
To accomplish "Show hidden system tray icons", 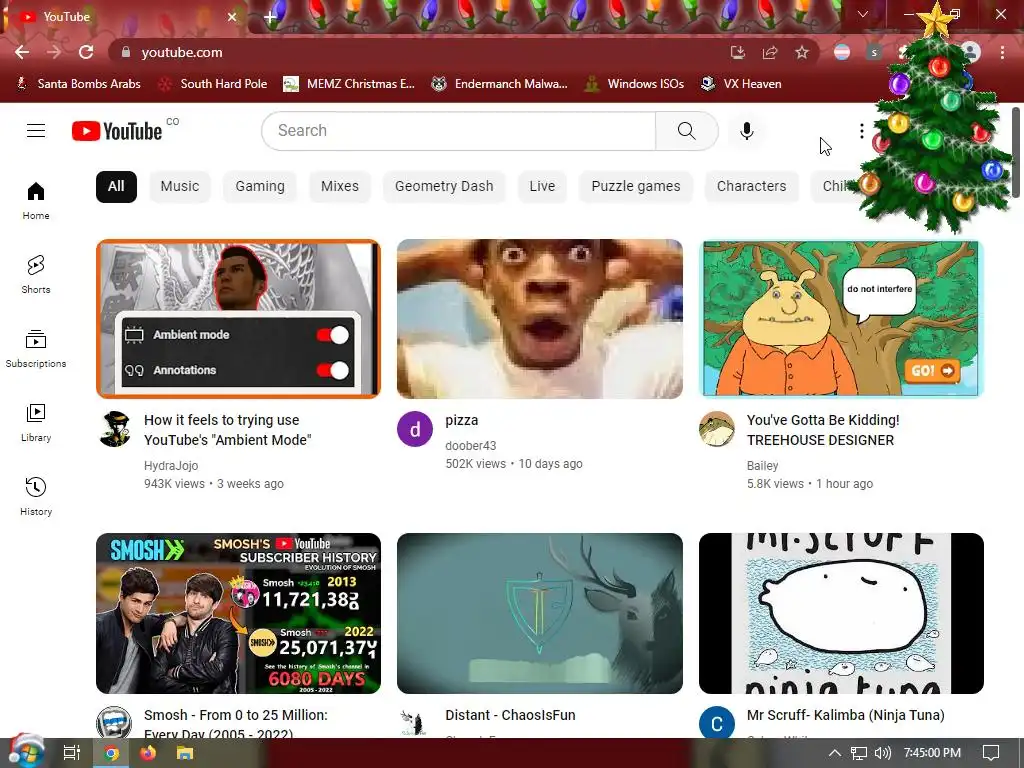I will (835, 753).
